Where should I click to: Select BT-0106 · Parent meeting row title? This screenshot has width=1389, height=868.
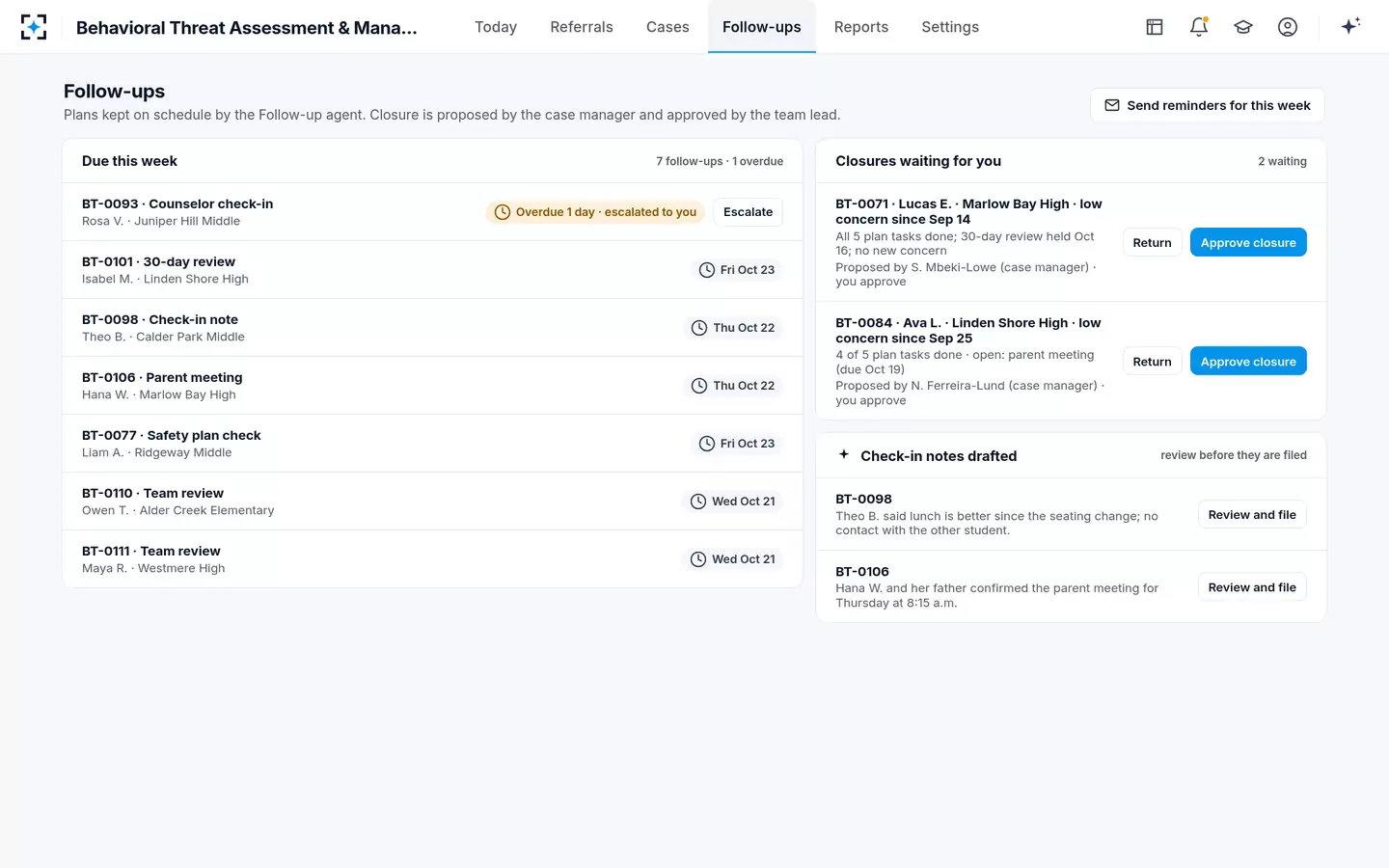tap(162, 377)
